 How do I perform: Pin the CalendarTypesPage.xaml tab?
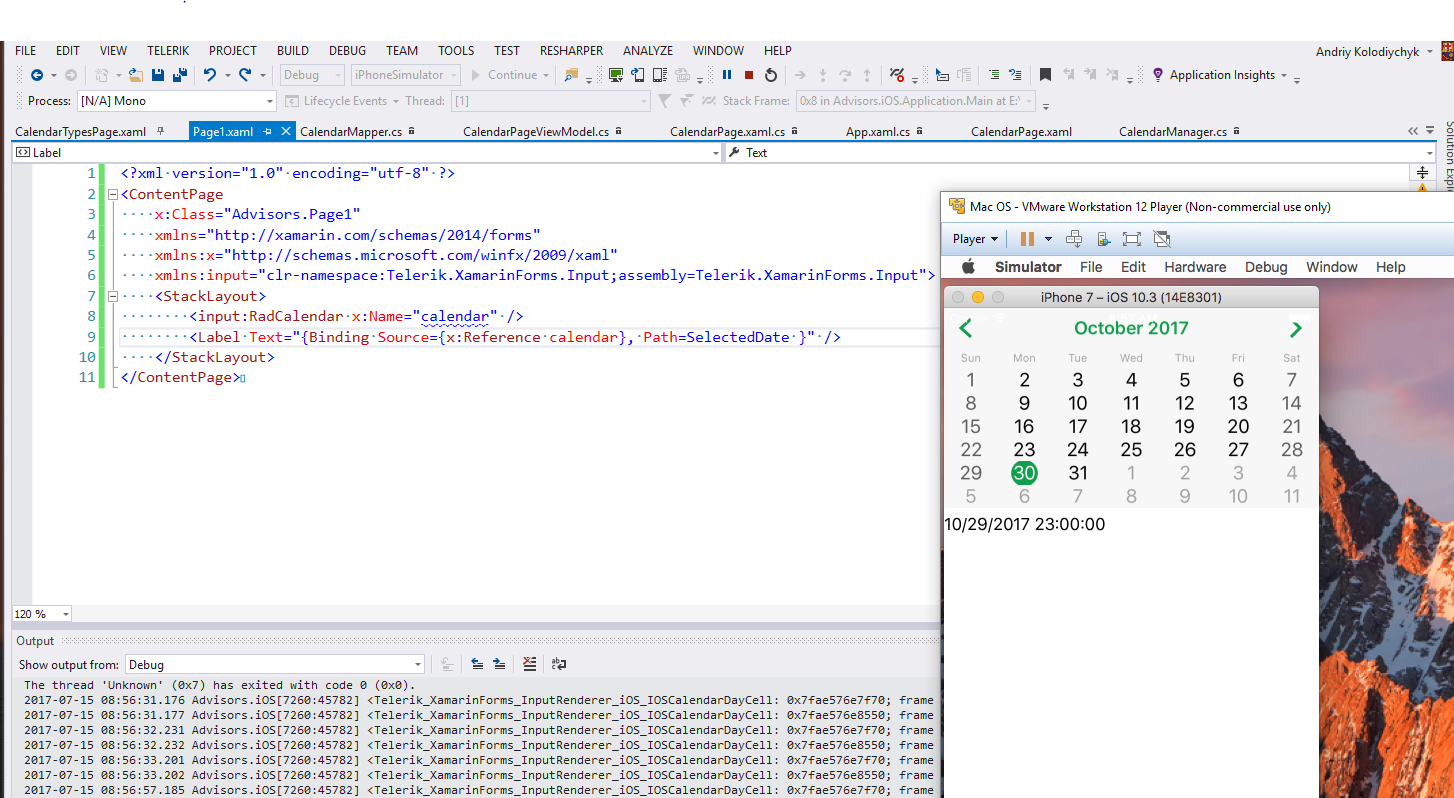coord(161,131)
